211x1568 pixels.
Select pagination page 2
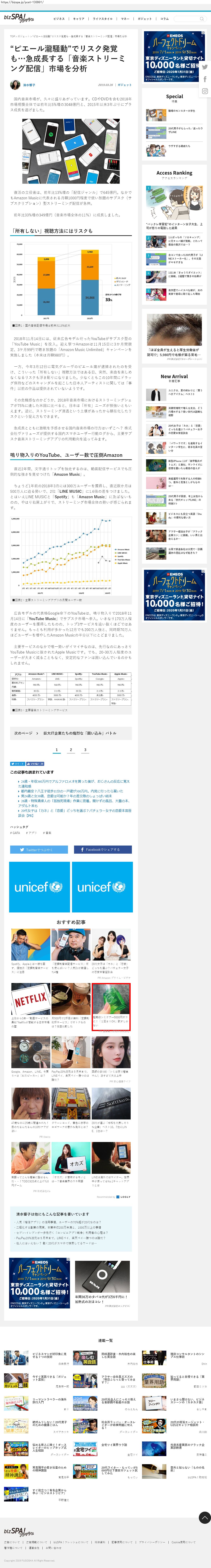pyautogui.click(x=71, y=750)
